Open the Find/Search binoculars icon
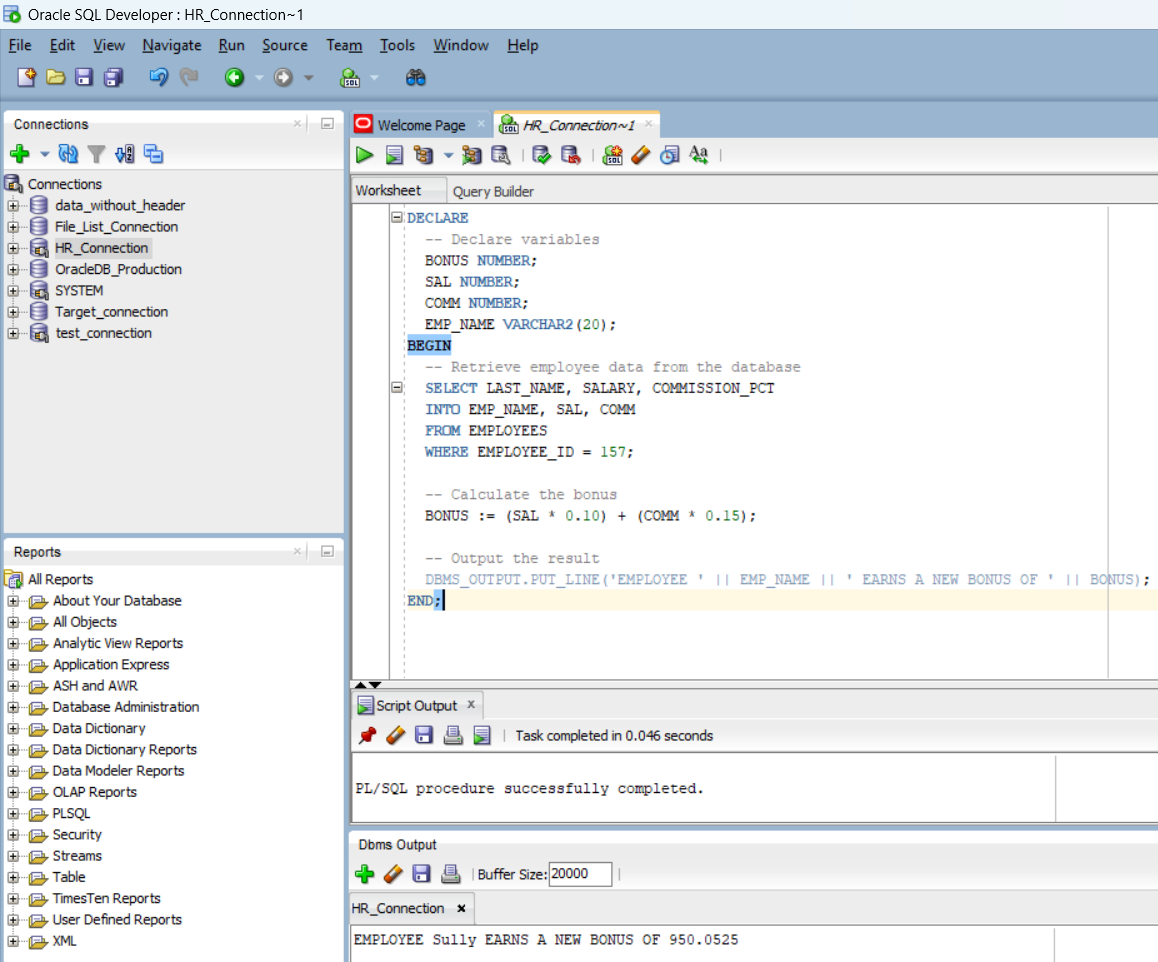The width and height of the screenshot is (1158, 962). click(x=415, y=76)
